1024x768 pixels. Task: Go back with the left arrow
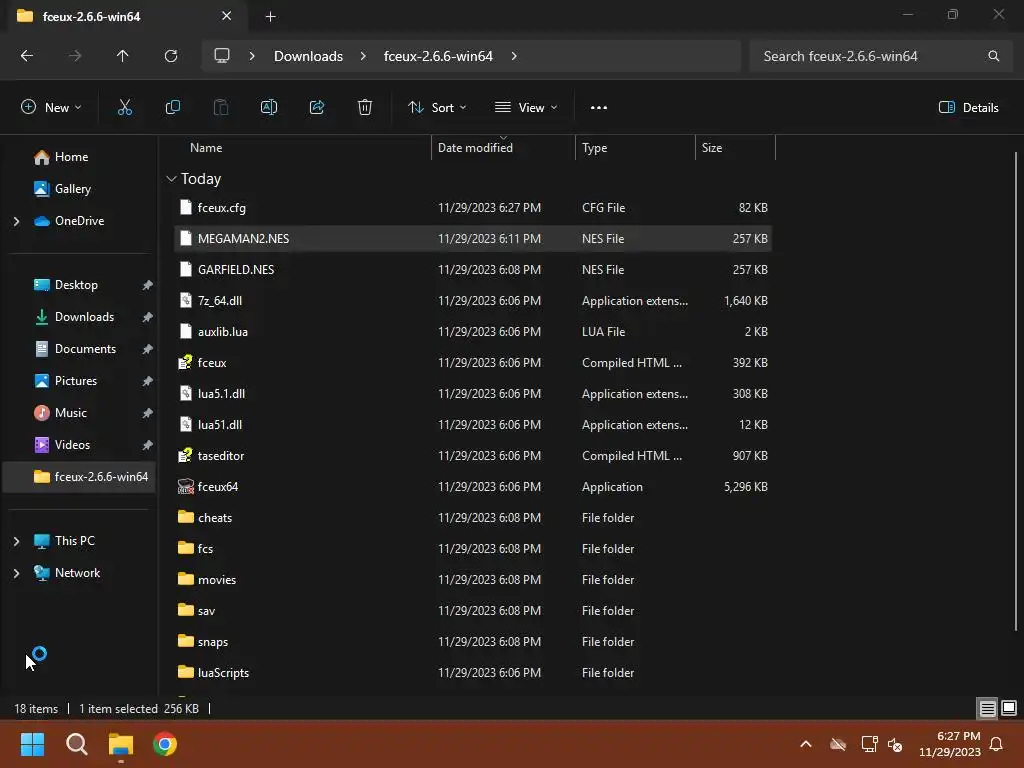coord(27,56)
